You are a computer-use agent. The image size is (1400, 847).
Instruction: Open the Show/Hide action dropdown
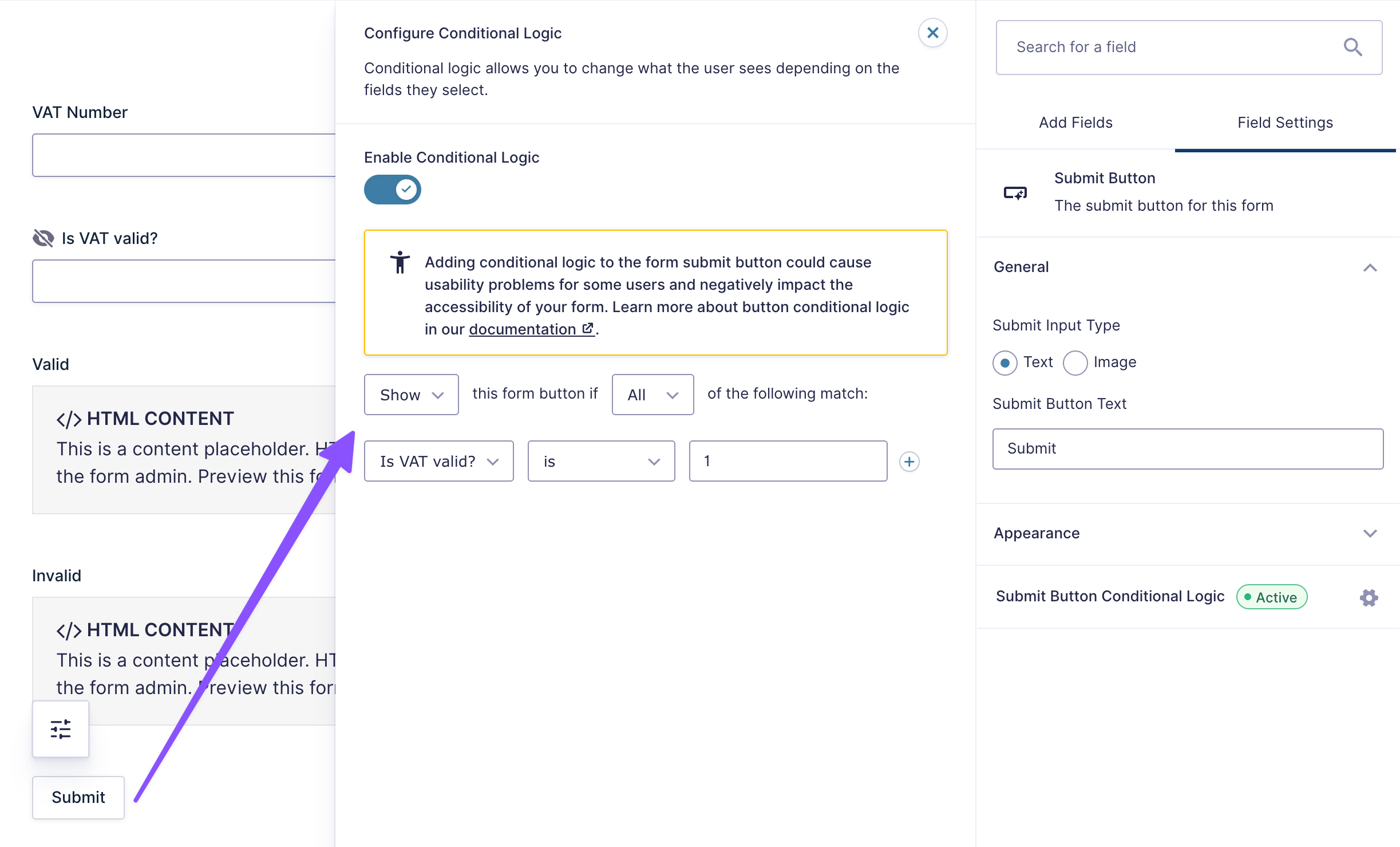411,395
